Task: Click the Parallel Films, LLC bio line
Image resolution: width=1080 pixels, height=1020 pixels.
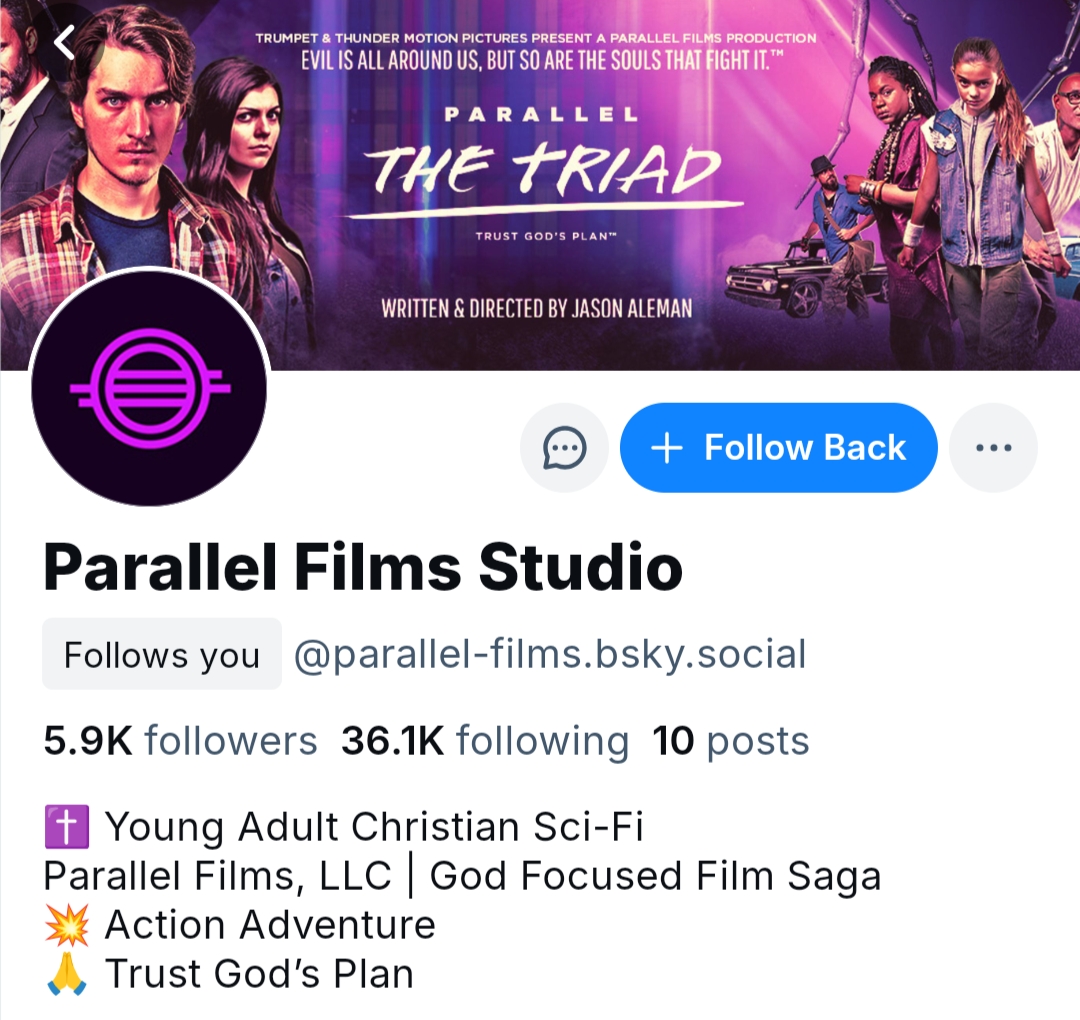Action: point(462,876)
